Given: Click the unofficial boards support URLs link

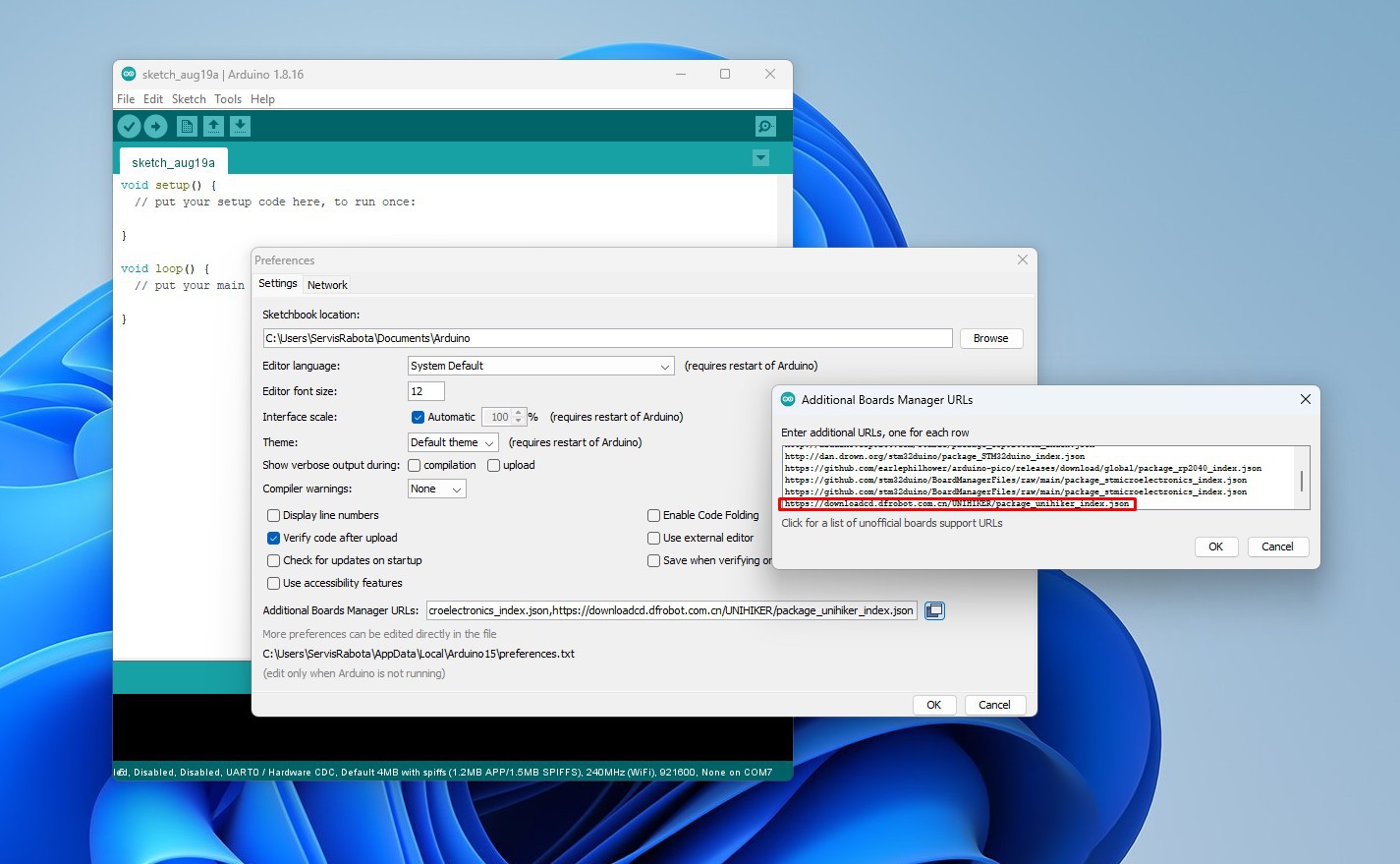Looking at the screenshot, I should point(891,523).
